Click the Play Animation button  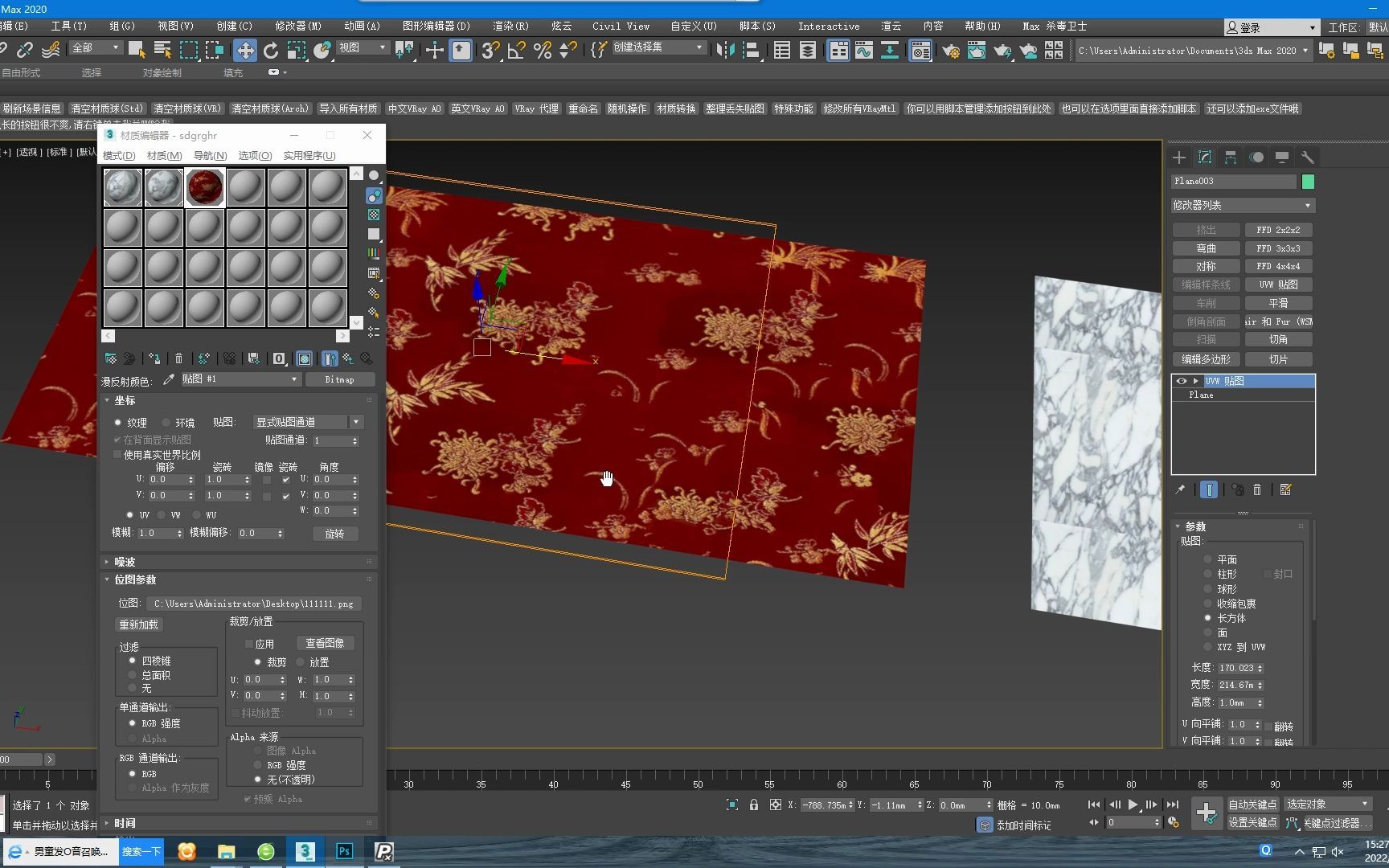(x=1133, y=805)
